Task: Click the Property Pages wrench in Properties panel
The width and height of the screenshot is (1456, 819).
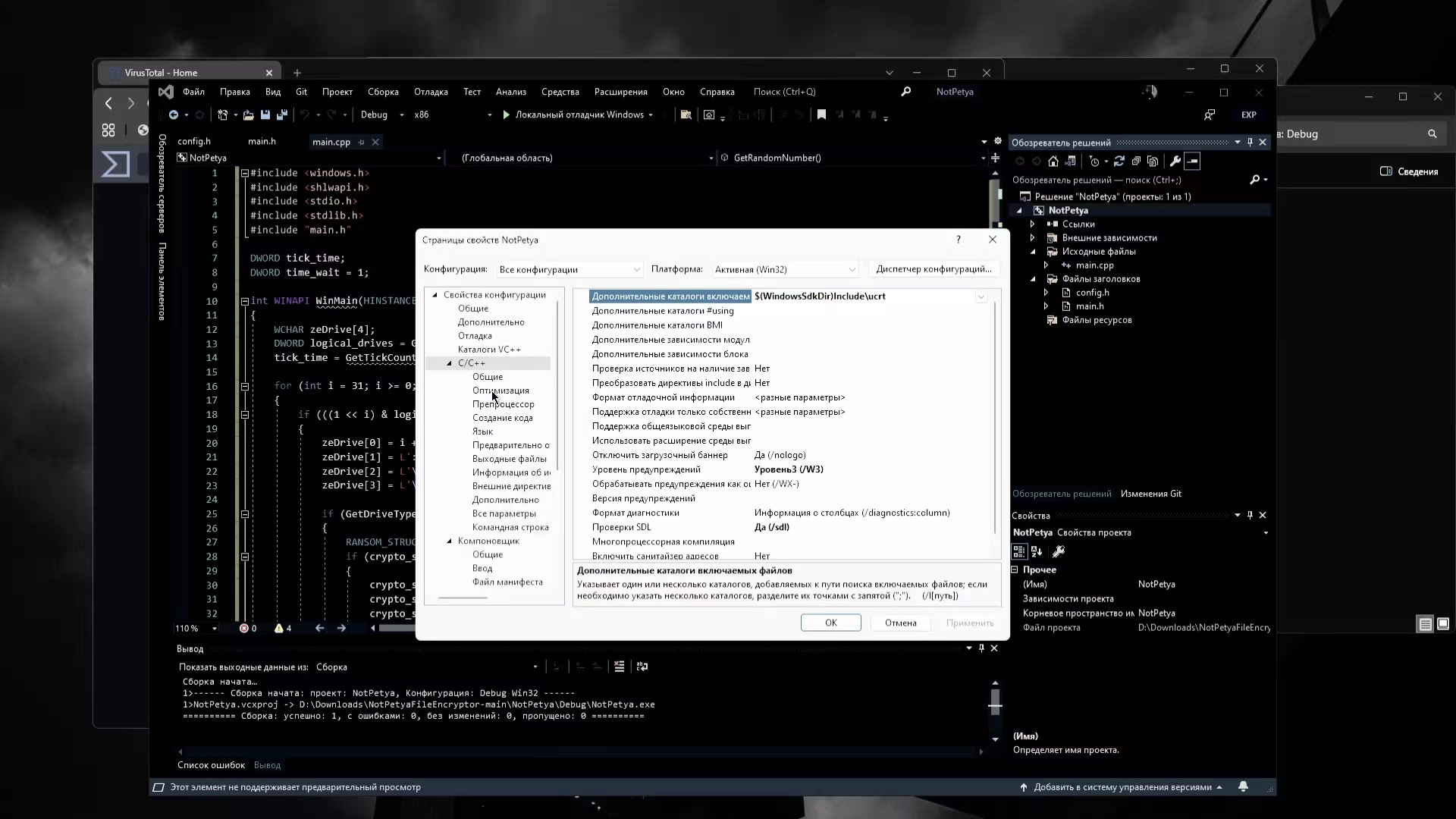Action: (1059, 552)
